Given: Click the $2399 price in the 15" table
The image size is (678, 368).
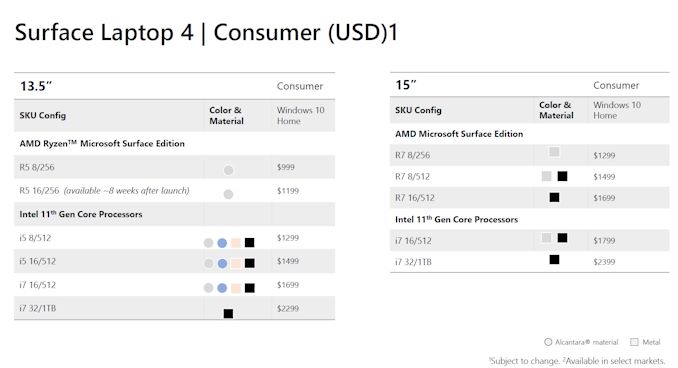Looking at the screenshot, I should pyautogui.click(x=604, y=262).
